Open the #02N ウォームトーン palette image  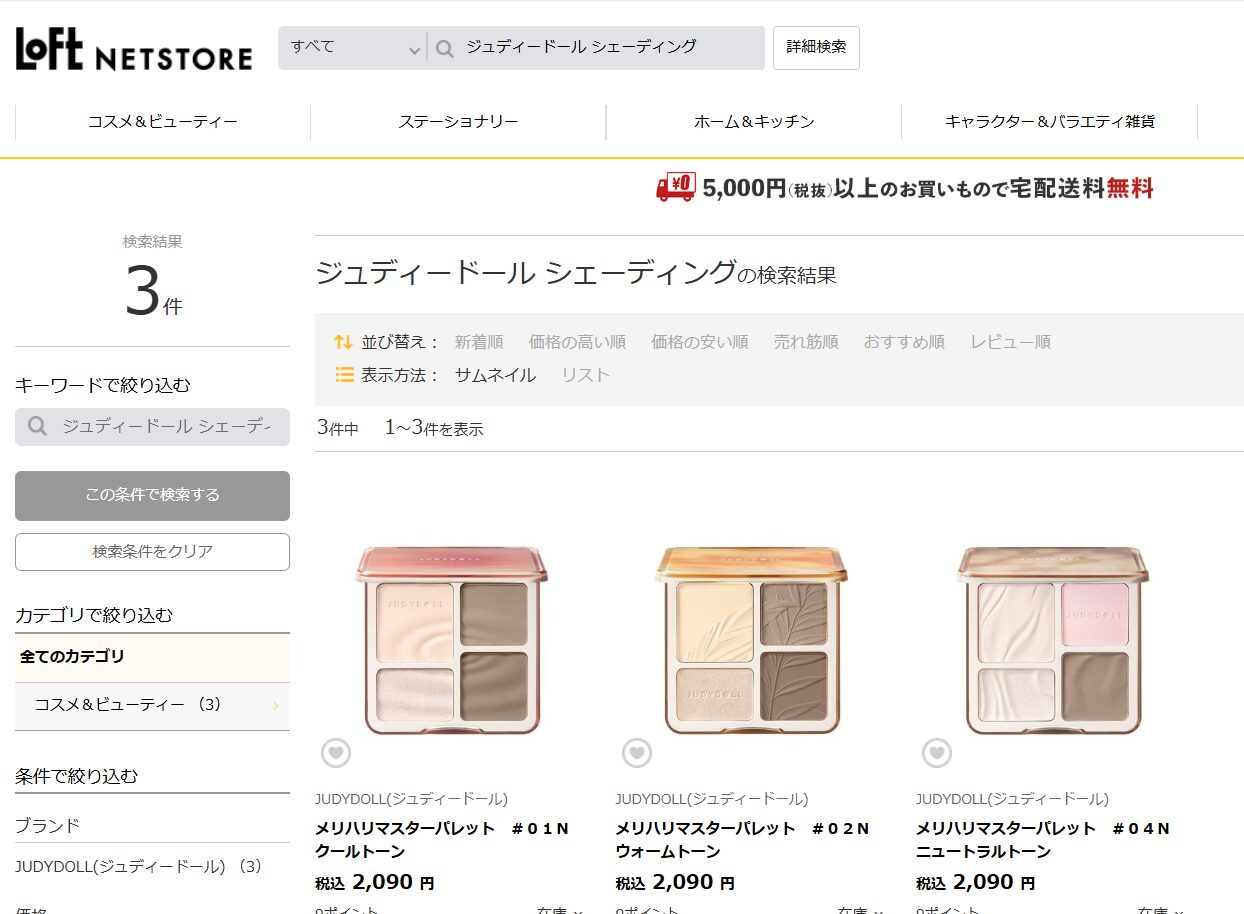753,640
